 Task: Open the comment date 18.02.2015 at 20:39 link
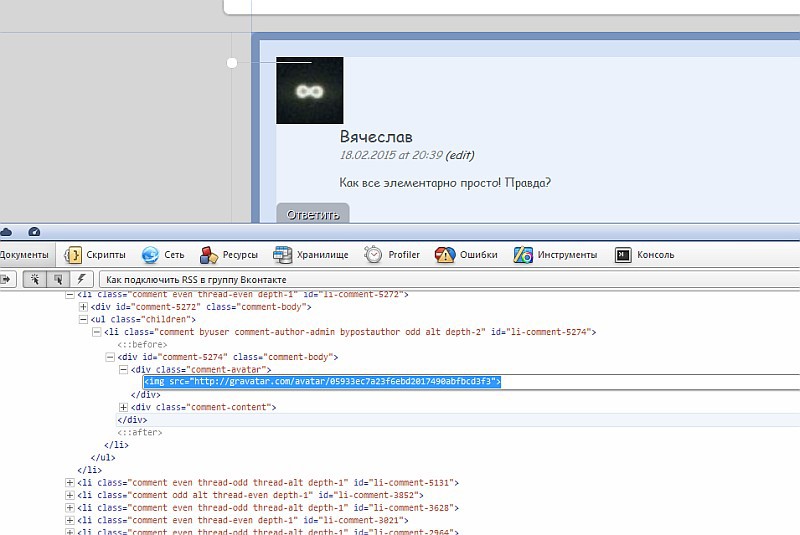[x=391, y=155]
